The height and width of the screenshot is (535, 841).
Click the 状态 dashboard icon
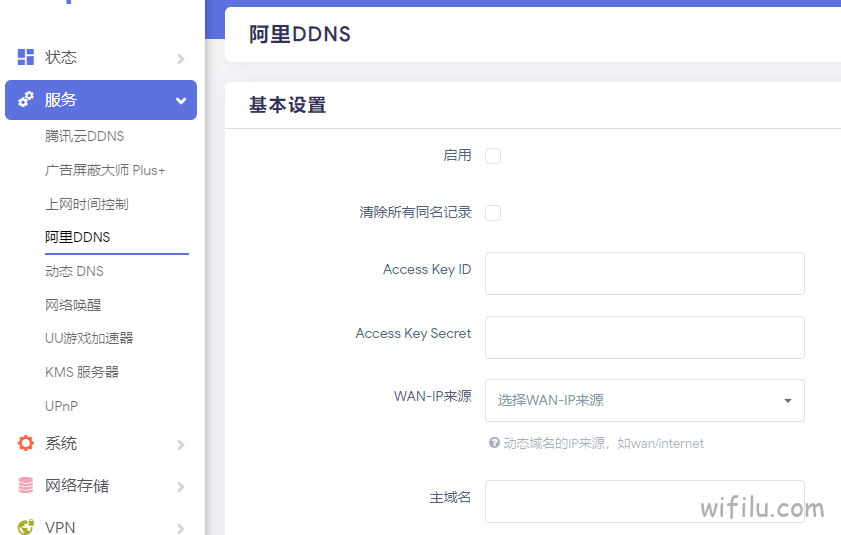tap(26, 57)
